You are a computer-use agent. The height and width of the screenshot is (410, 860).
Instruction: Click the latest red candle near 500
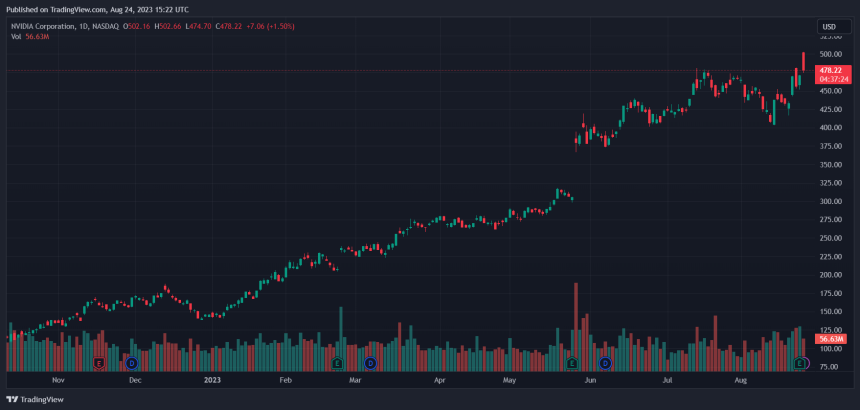coord(804,60)
